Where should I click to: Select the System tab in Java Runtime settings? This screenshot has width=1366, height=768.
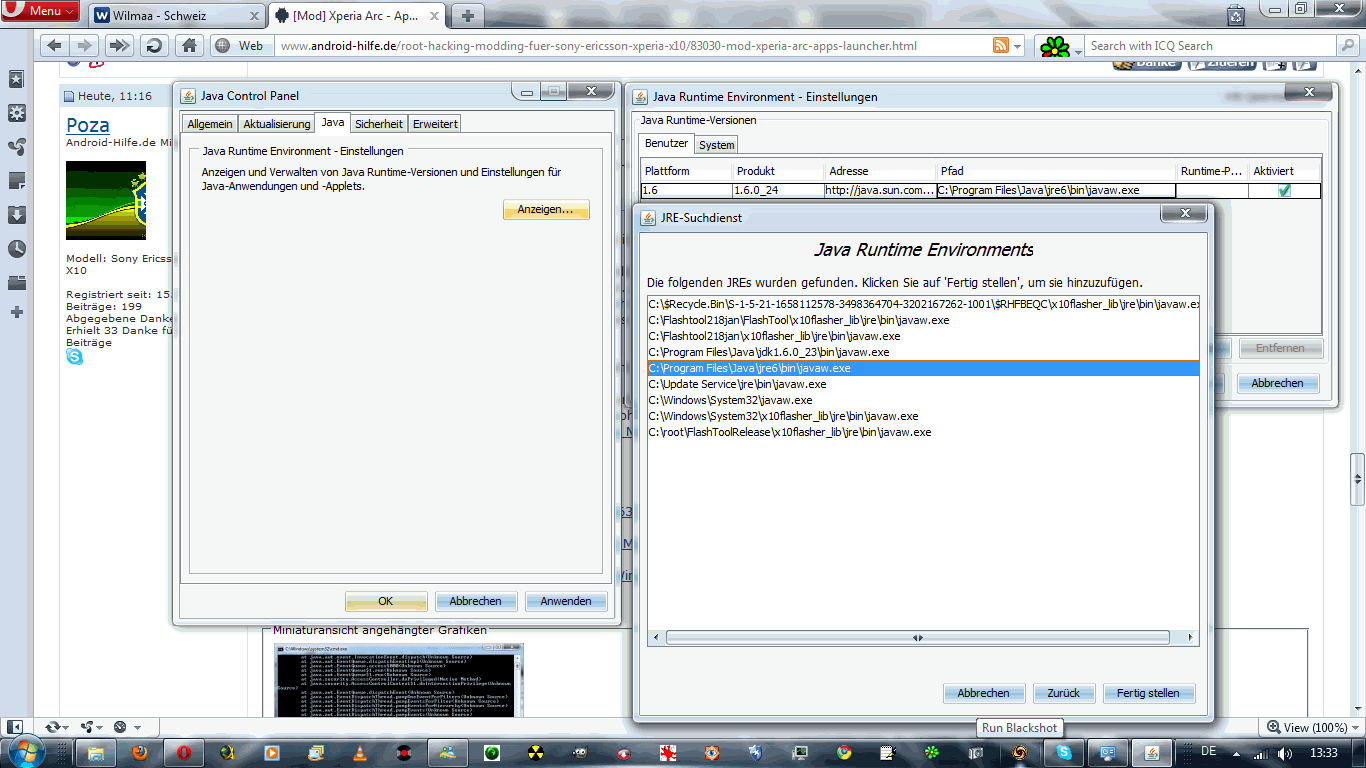(x=716, y=145)
